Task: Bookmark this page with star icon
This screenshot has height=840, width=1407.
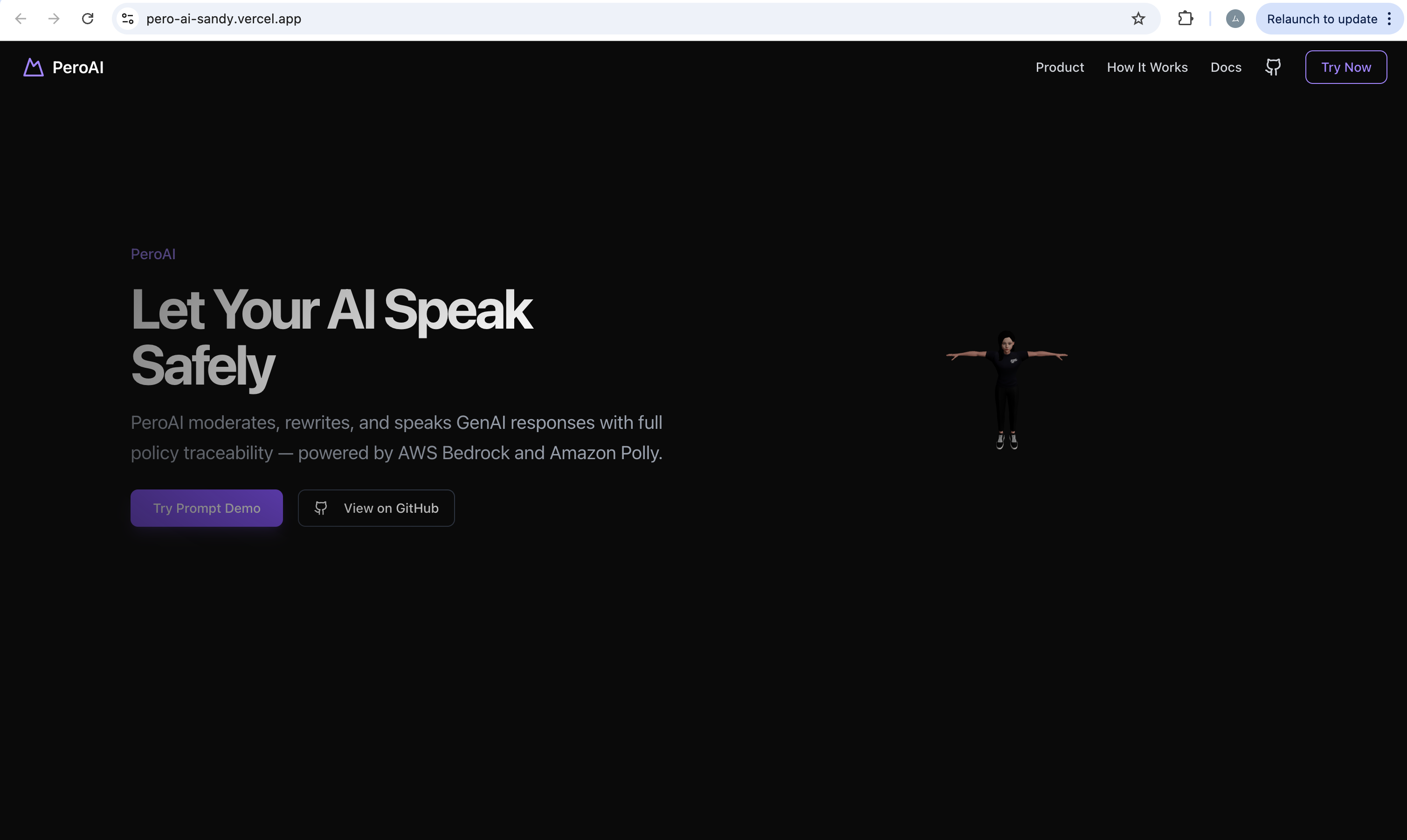Action: tap(1138, 19)
